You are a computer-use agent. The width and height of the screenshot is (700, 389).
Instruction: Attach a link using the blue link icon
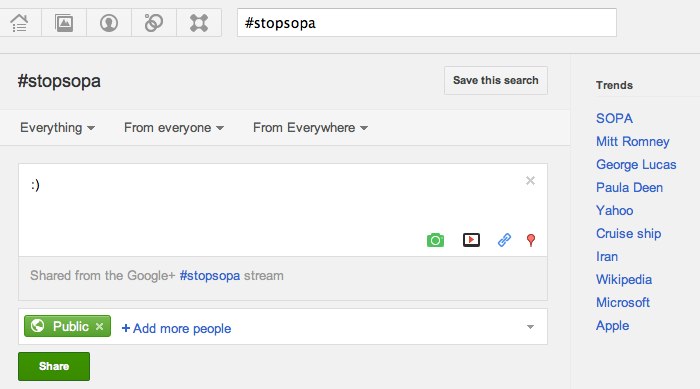coord(504,240)
